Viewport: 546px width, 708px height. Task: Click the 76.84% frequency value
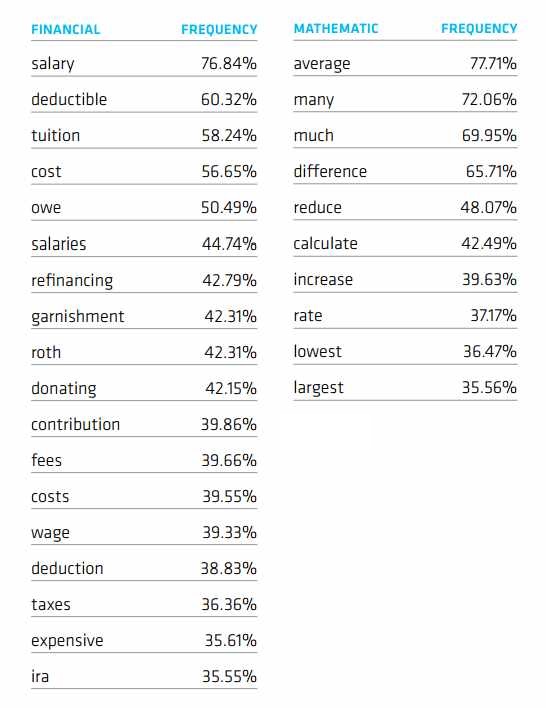(229, 63)
